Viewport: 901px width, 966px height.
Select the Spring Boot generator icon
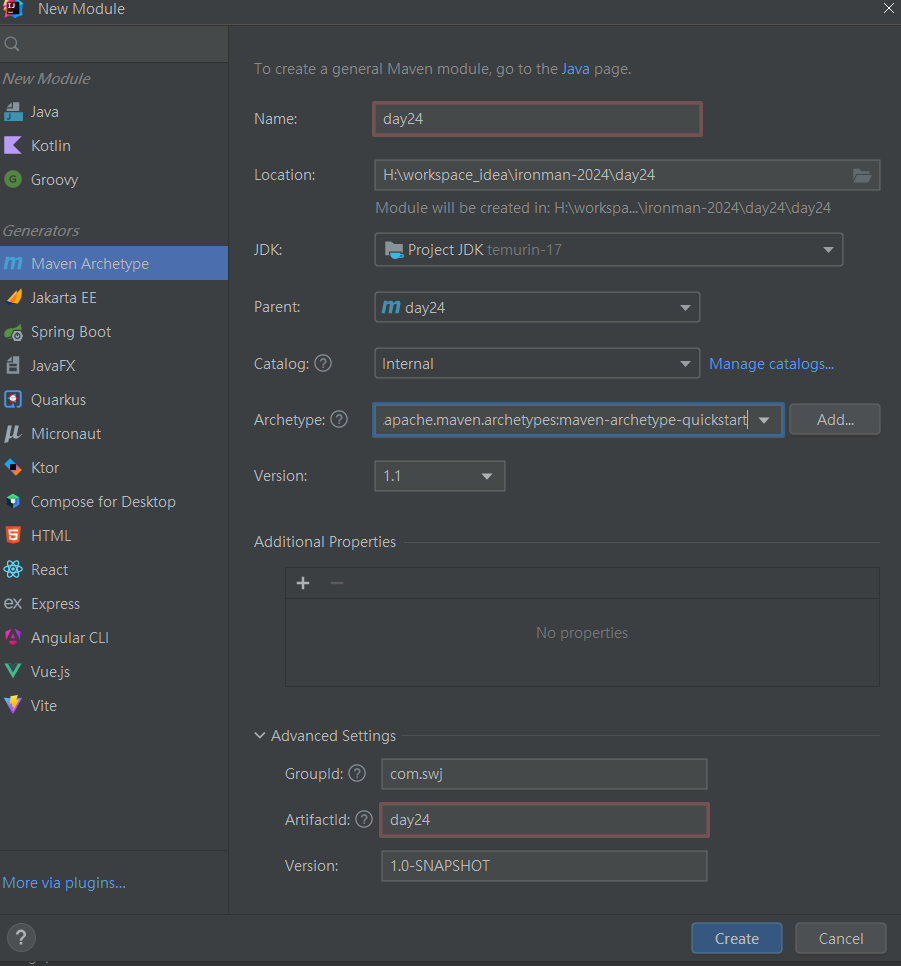click(13, 332)
